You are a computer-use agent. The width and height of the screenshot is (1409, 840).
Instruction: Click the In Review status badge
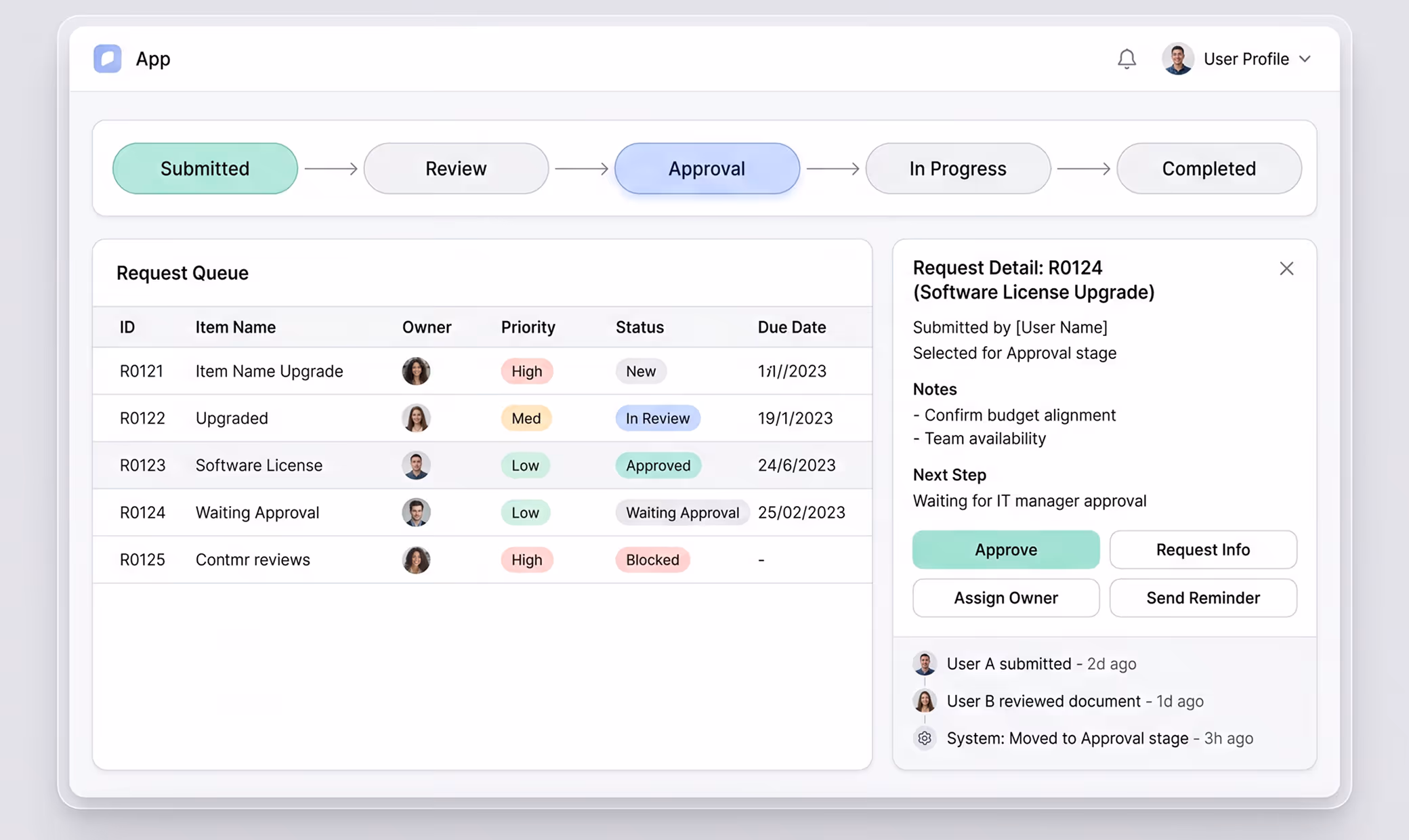pyautogui.click(x=658, y=418)
